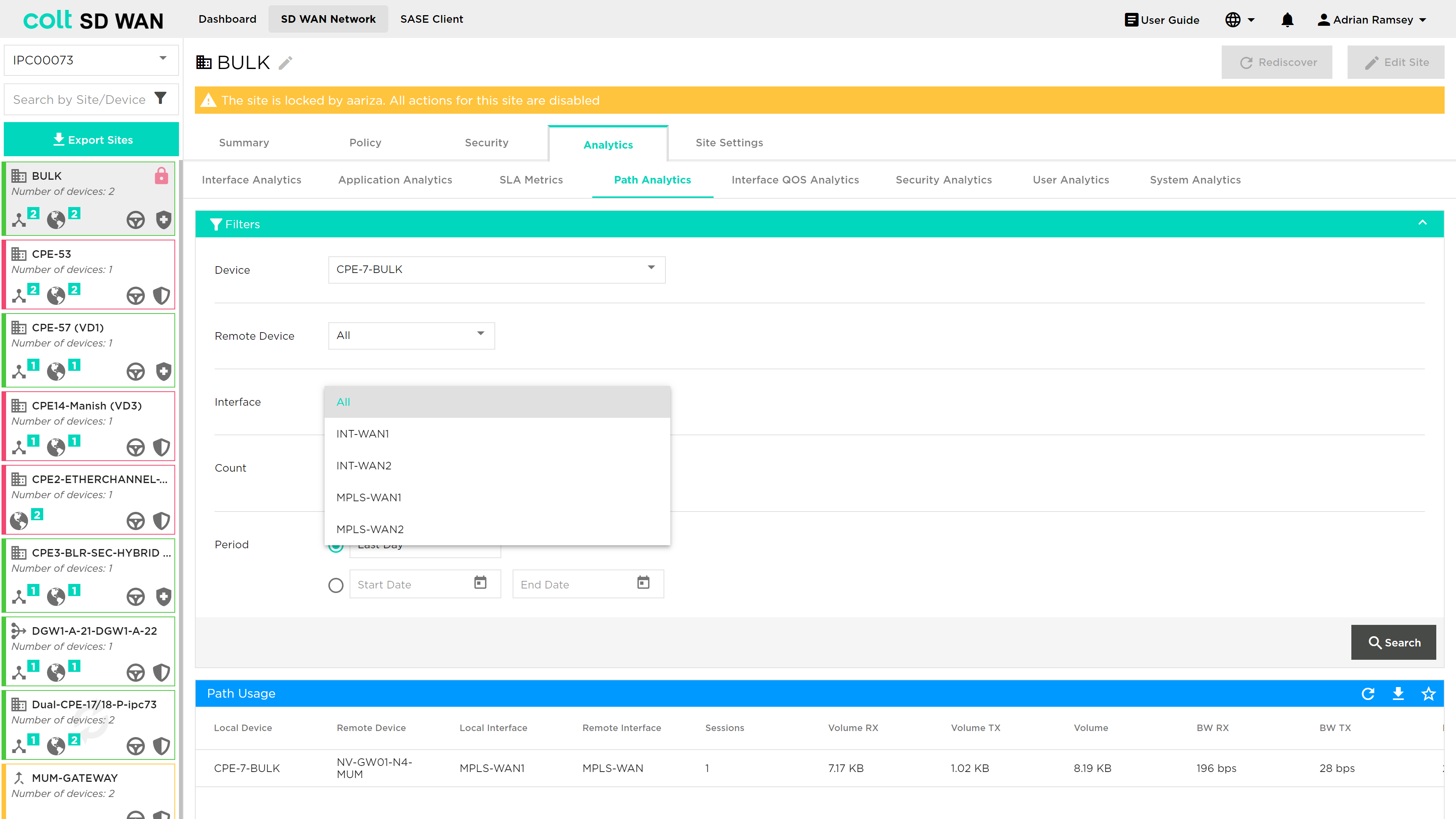Go to Dashboard in top navigation
1456x819 pixels.
point(227,19)
